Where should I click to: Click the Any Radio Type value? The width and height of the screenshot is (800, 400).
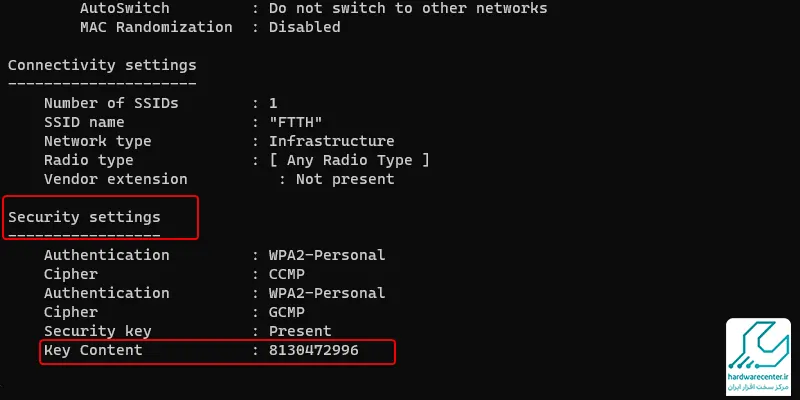coord(349,161)
